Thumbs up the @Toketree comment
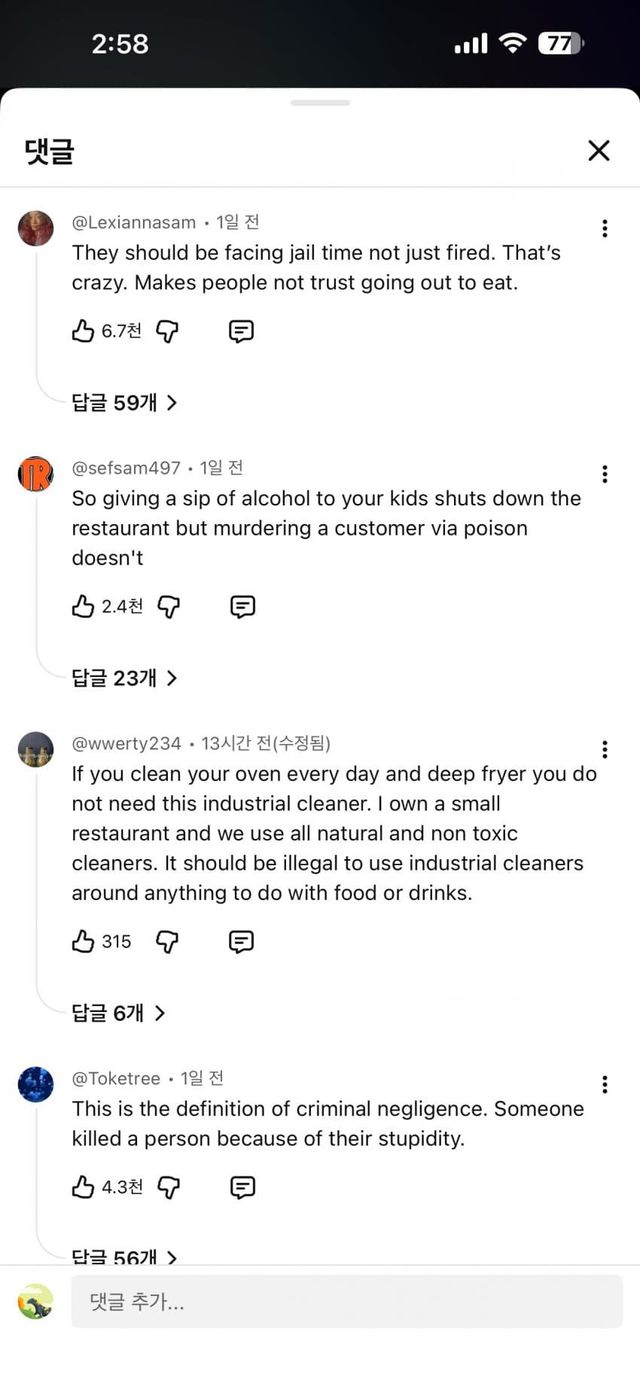This screenshot has width=640, height=1388. (x=83, y=1187)
